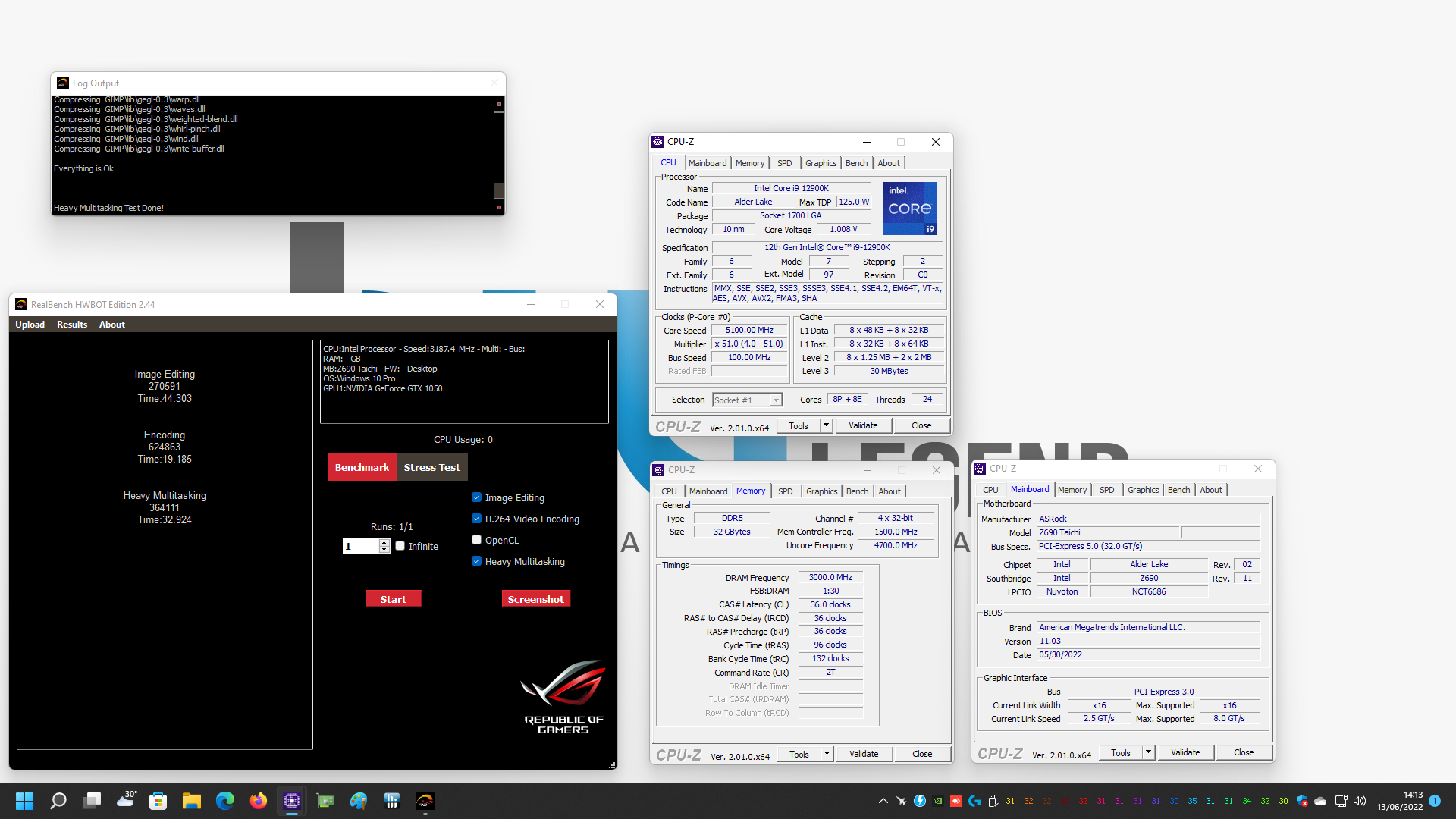Viewport: 1456px width, 819px height.
Task: Open the red arrows tray icon
Action: click(956, 801)
